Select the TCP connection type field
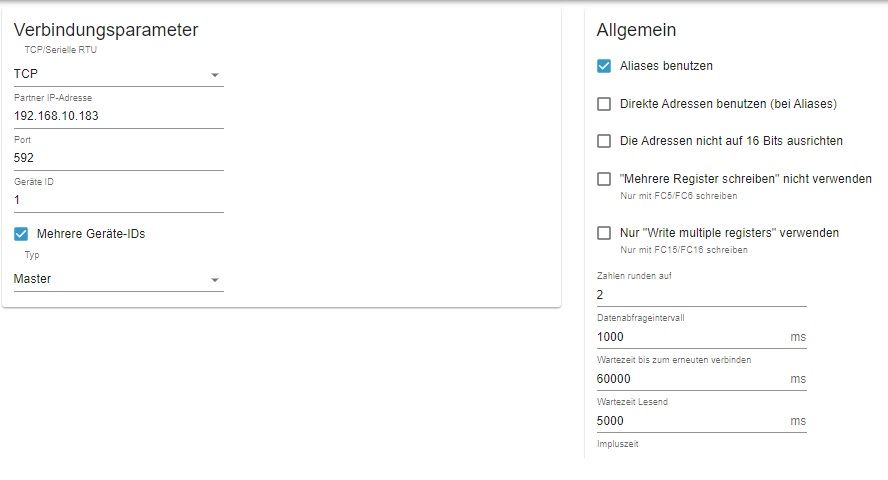The width and height of the screenshot is (888, 480). click(x=118, y=74)
